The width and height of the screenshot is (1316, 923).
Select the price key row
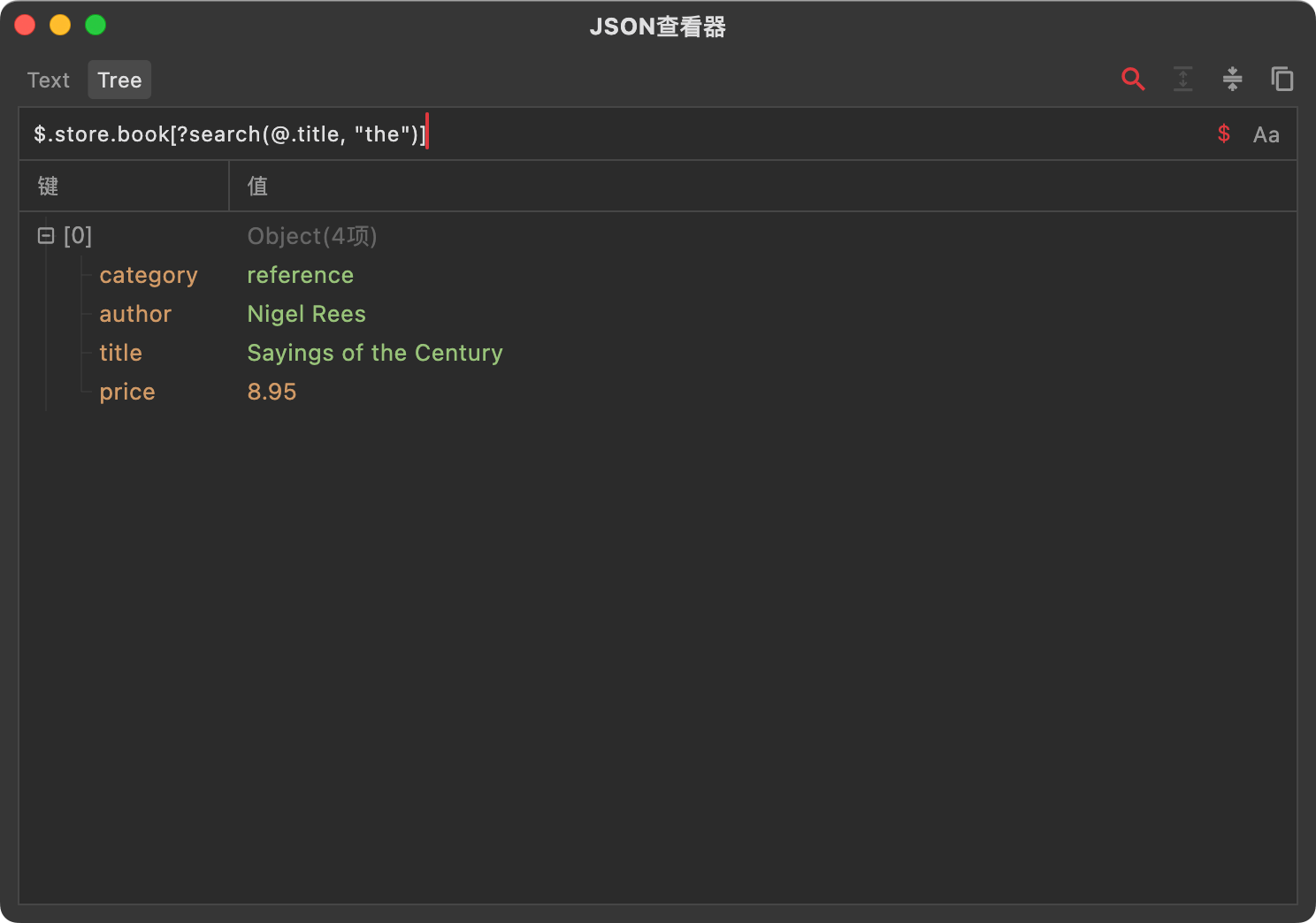127,393
